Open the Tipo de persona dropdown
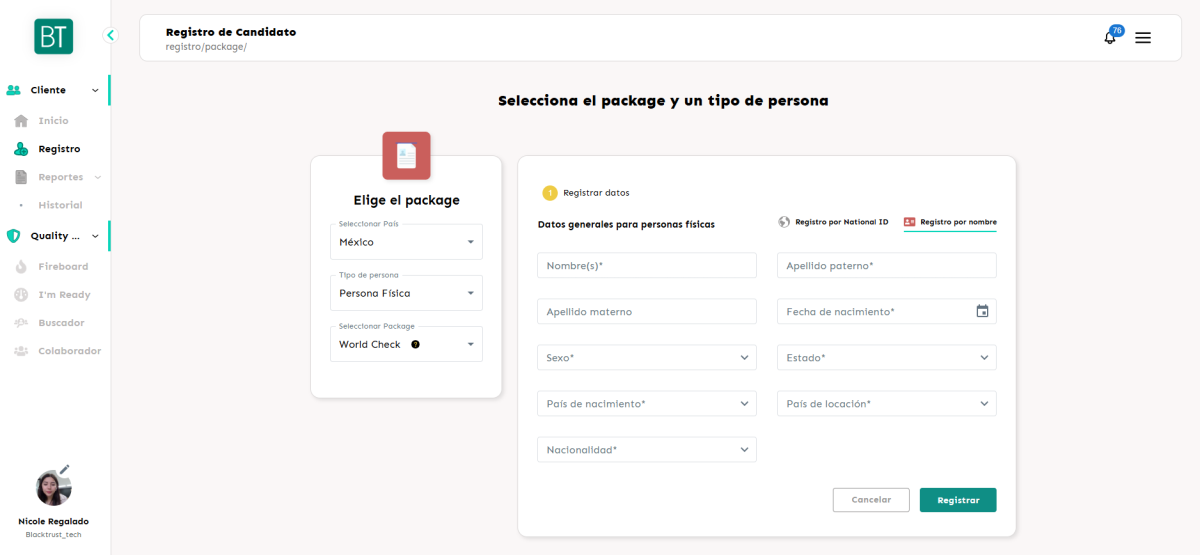Viewport: 1200px width, 555px height. [x=406, y=293]
